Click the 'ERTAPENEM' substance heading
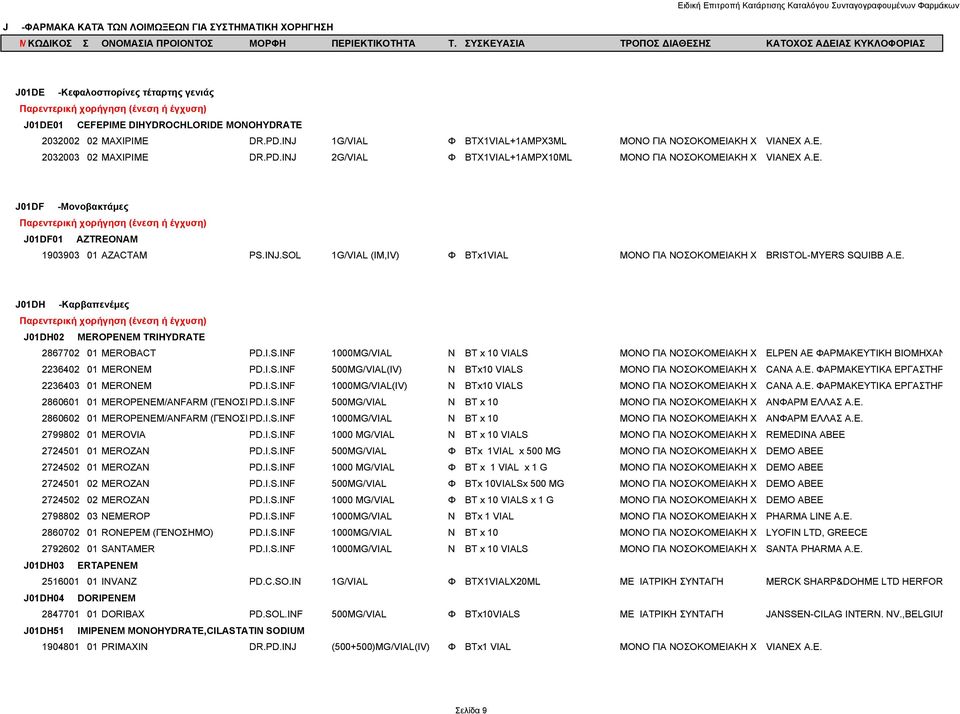Image resolution: width=960 pixels, height=714 pixels. tap(107, 565)
